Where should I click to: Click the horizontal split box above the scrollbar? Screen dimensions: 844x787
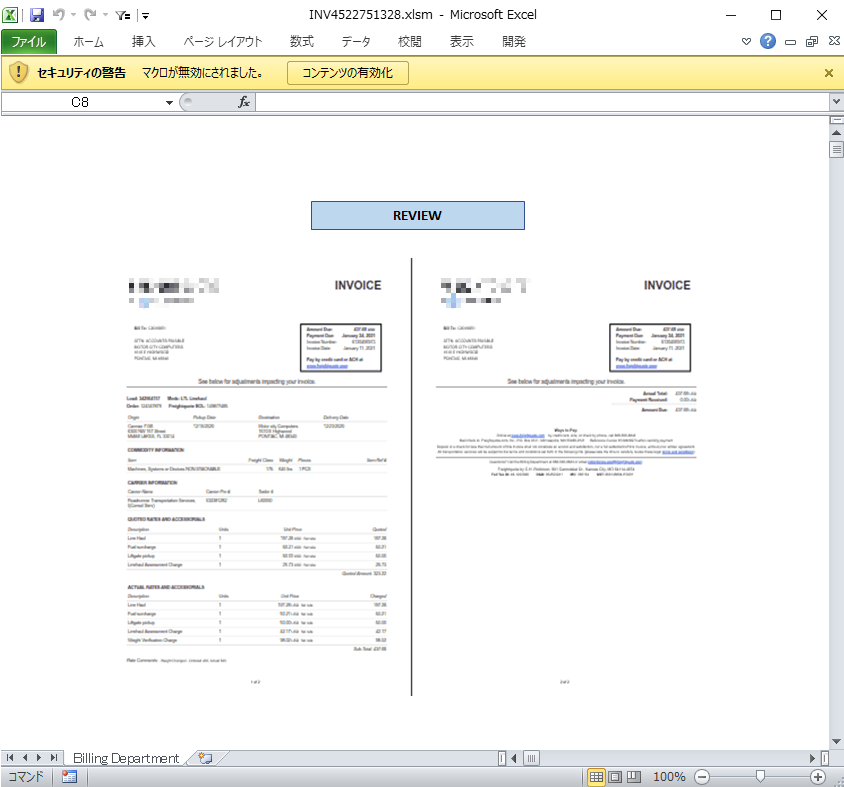tap(836, 120)
